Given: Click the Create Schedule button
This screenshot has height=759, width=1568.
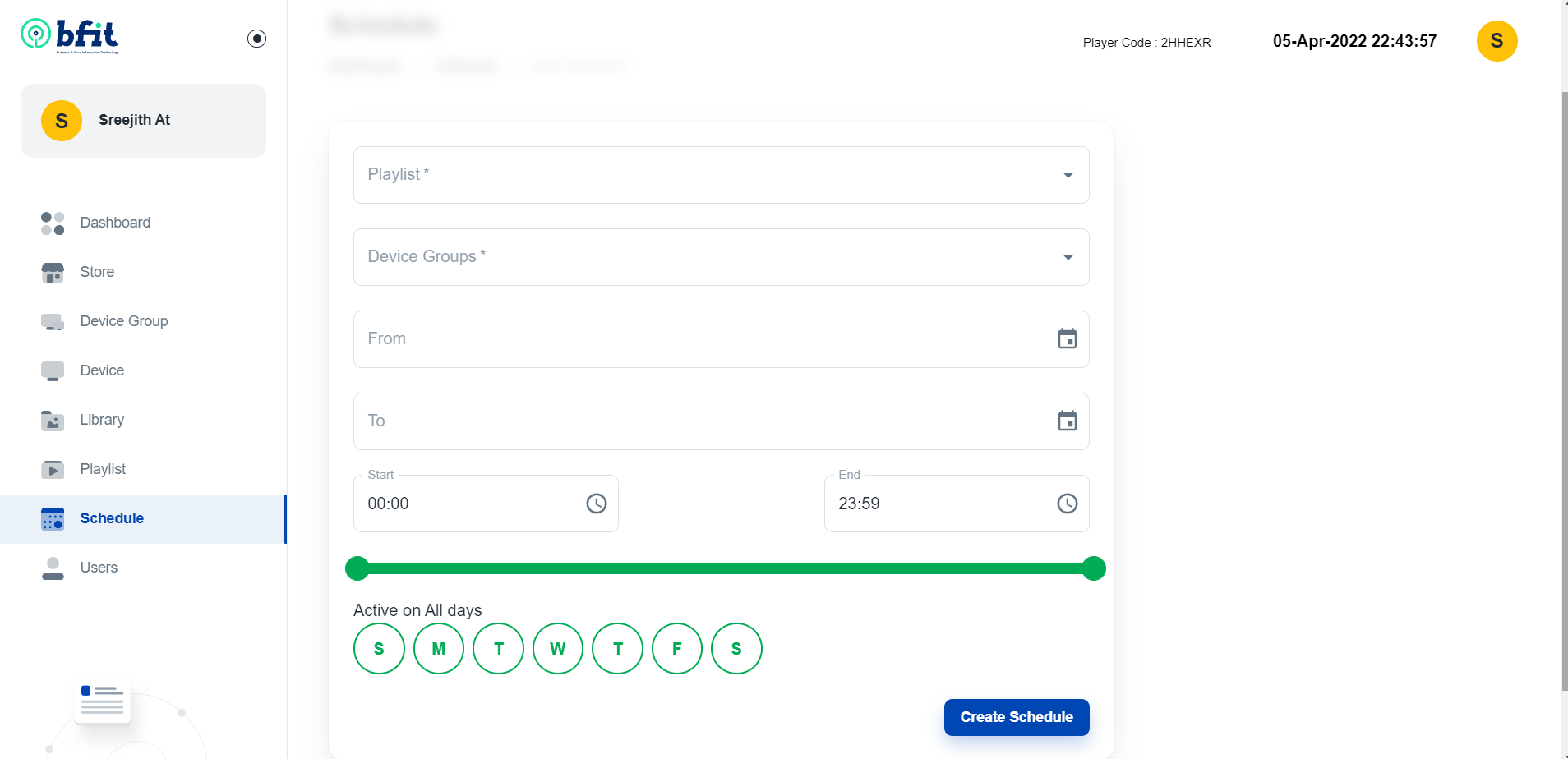Looking at the screenshot, I should pyautogui.click(x=1016, y=717).
